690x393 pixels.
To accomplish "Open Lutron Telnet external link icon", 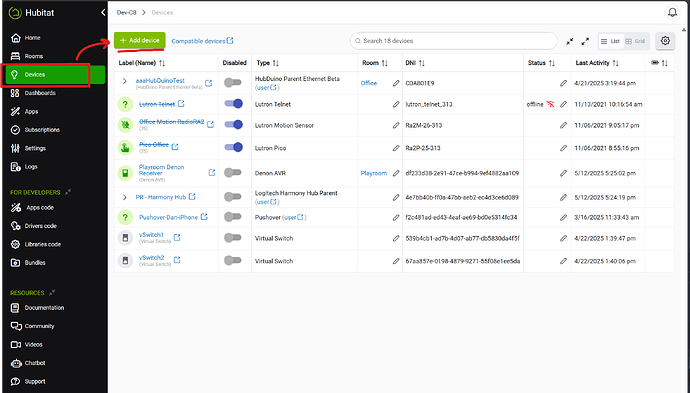I will [x=181, y=104].
